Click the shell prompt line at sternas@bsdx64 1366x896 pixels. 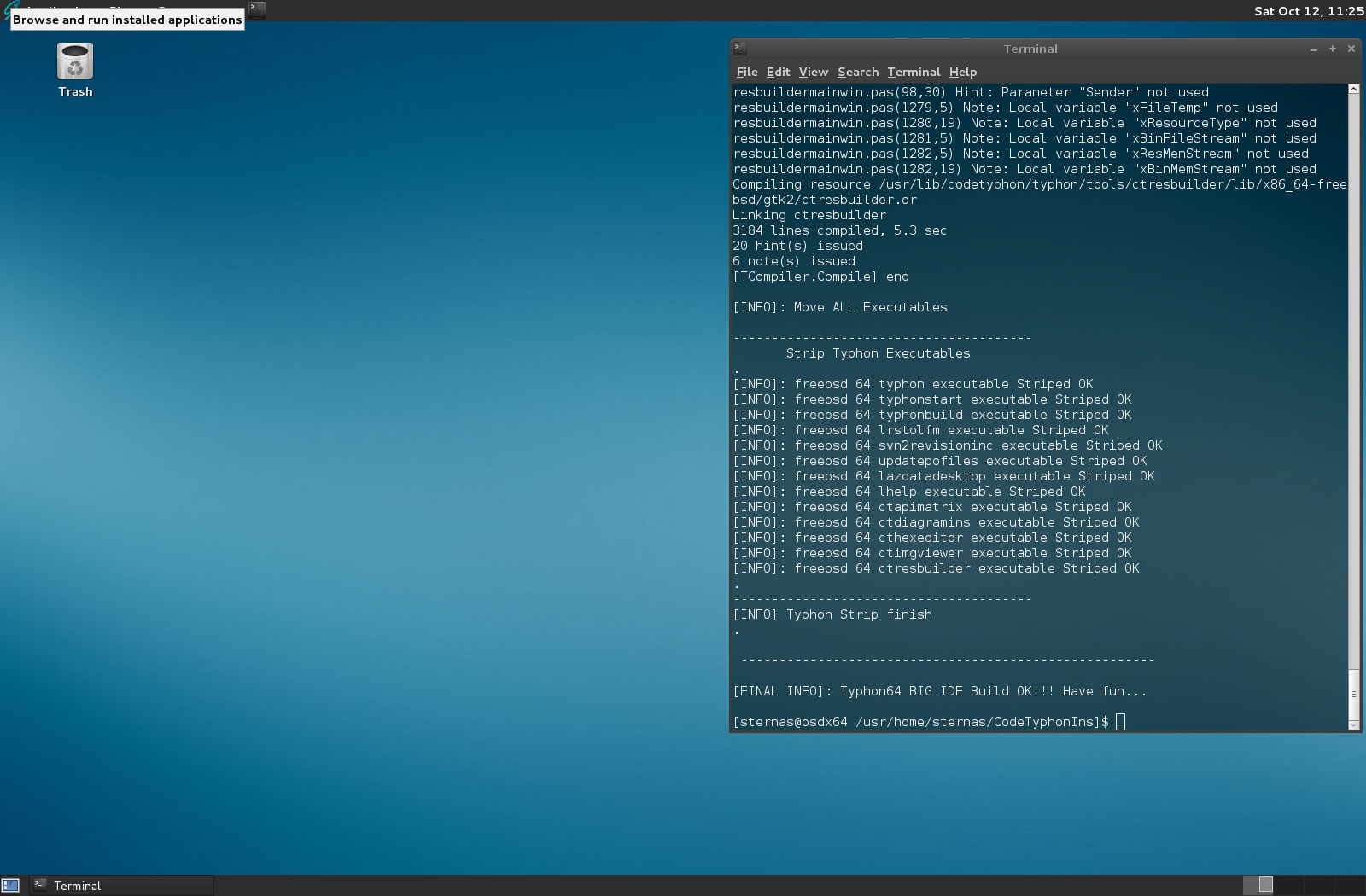click(x=929, y=722)
